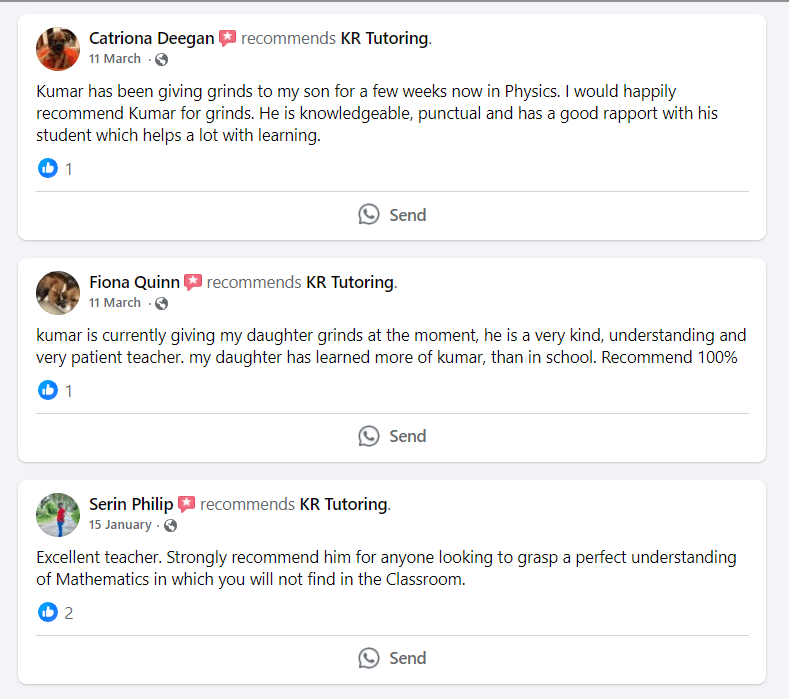
Task: Send Catriona Deegan's review via WhatsApp
Action: pyautogui.click(x=392, y=215)
